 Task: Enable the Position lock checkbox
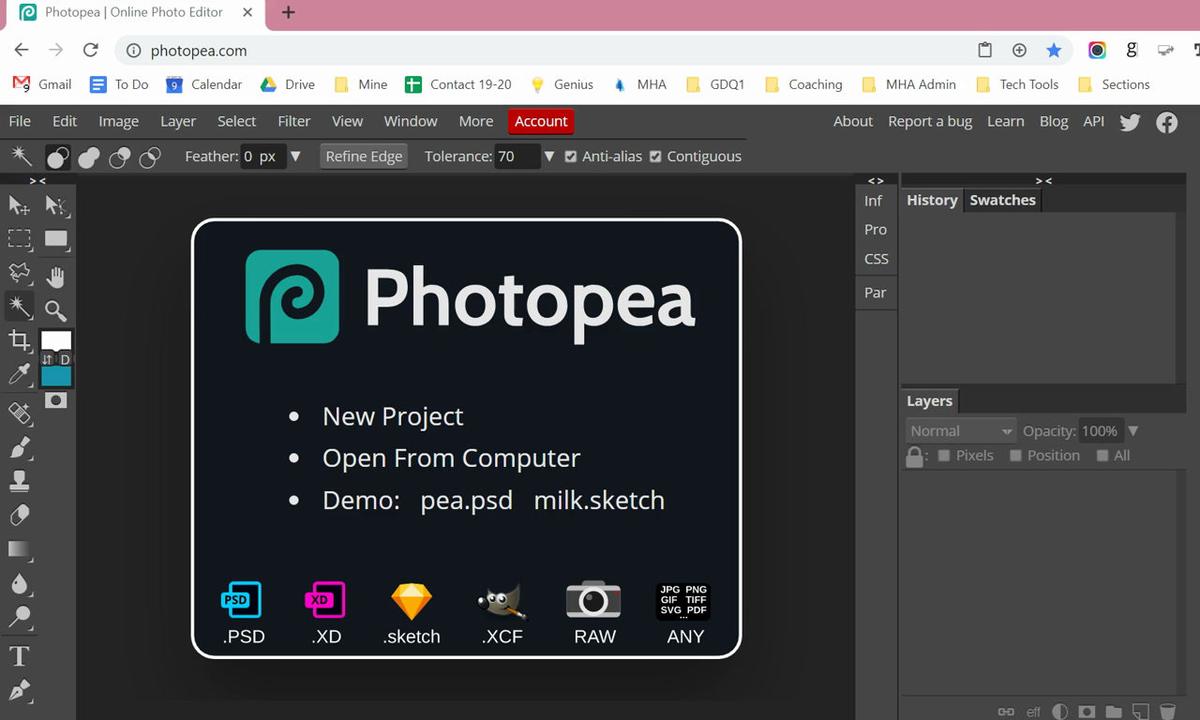[1016, 456]
